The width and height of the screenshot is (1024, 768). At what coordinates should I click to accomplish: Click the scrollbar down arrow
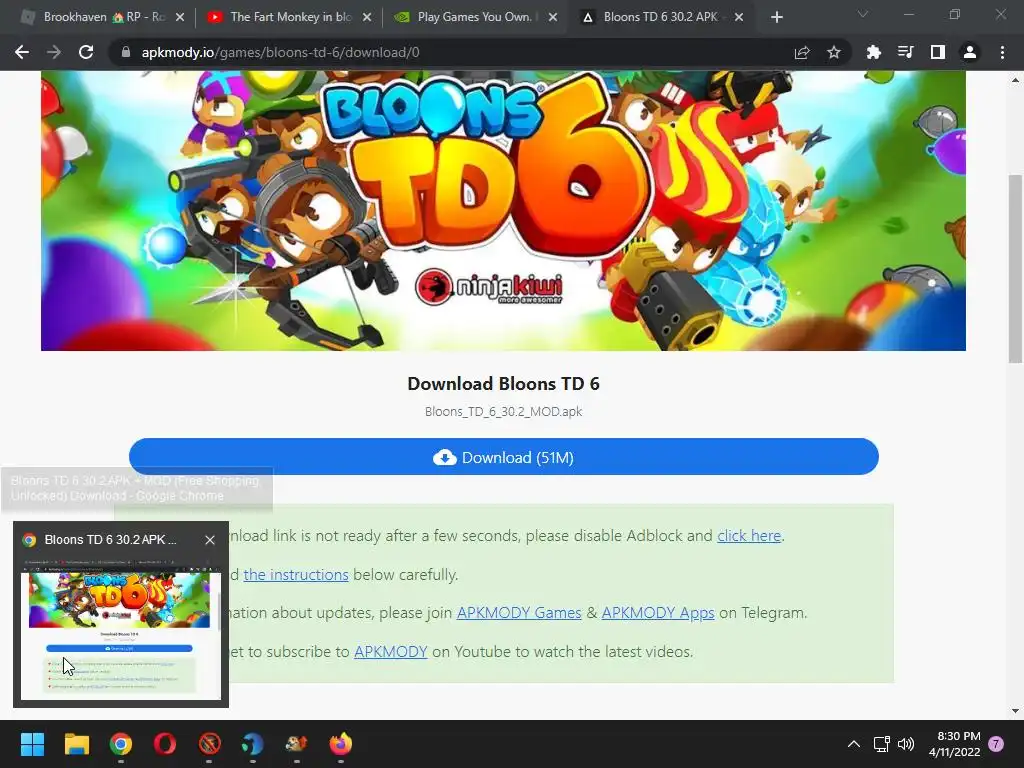(x=1015, y=711)
